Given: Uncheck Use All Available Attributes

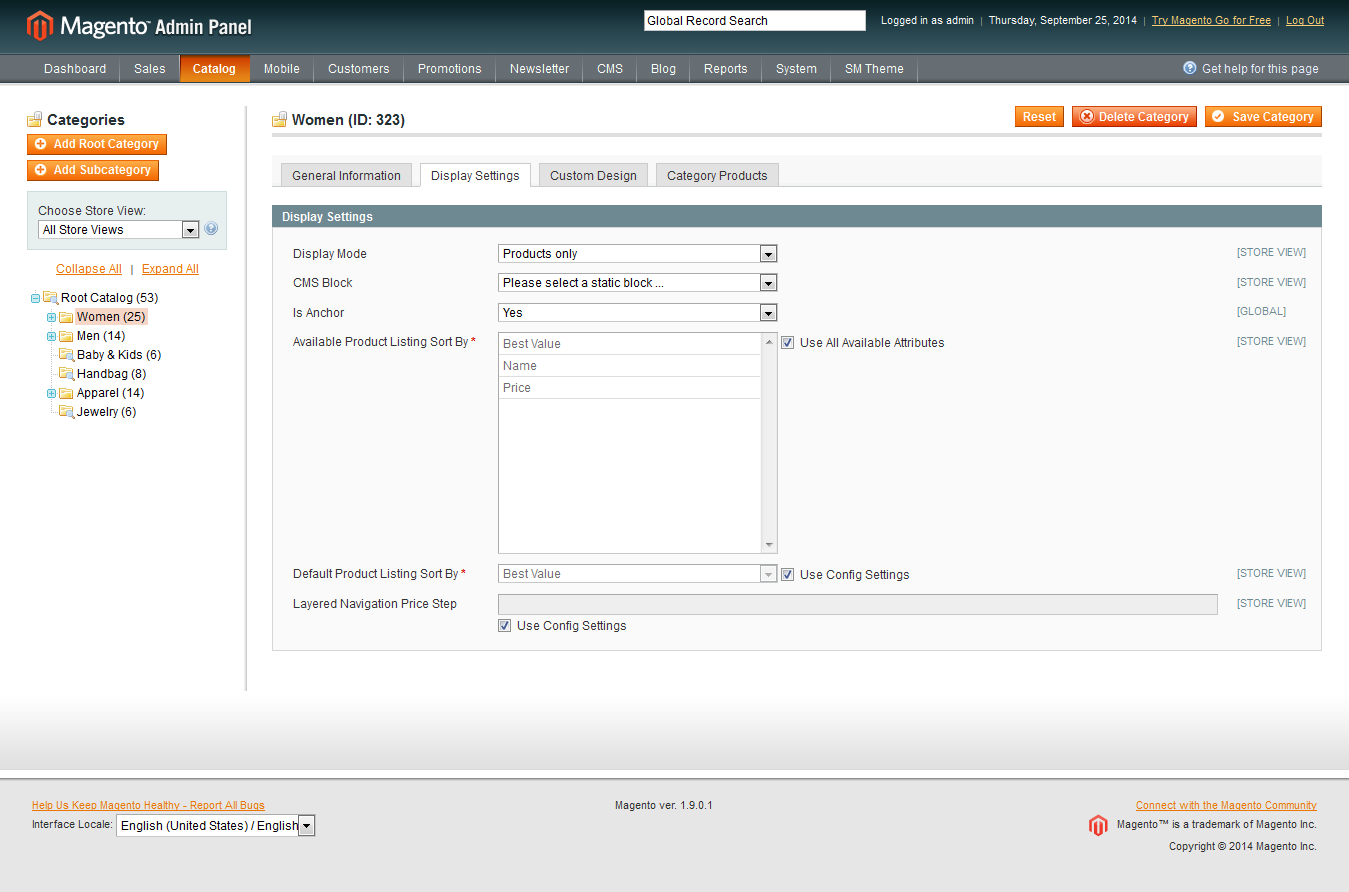Looking at the screenshot, I should point(788,343).
